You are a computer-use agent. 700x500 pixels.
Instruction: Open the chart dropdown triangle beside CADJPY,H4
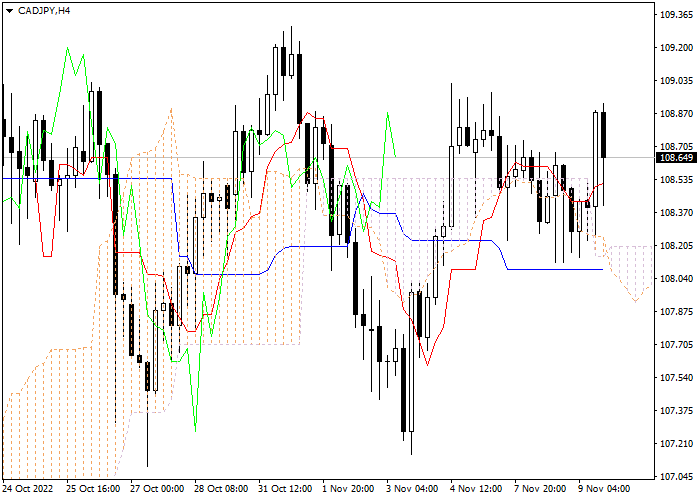pyautogui.click(x=9, y=11)
